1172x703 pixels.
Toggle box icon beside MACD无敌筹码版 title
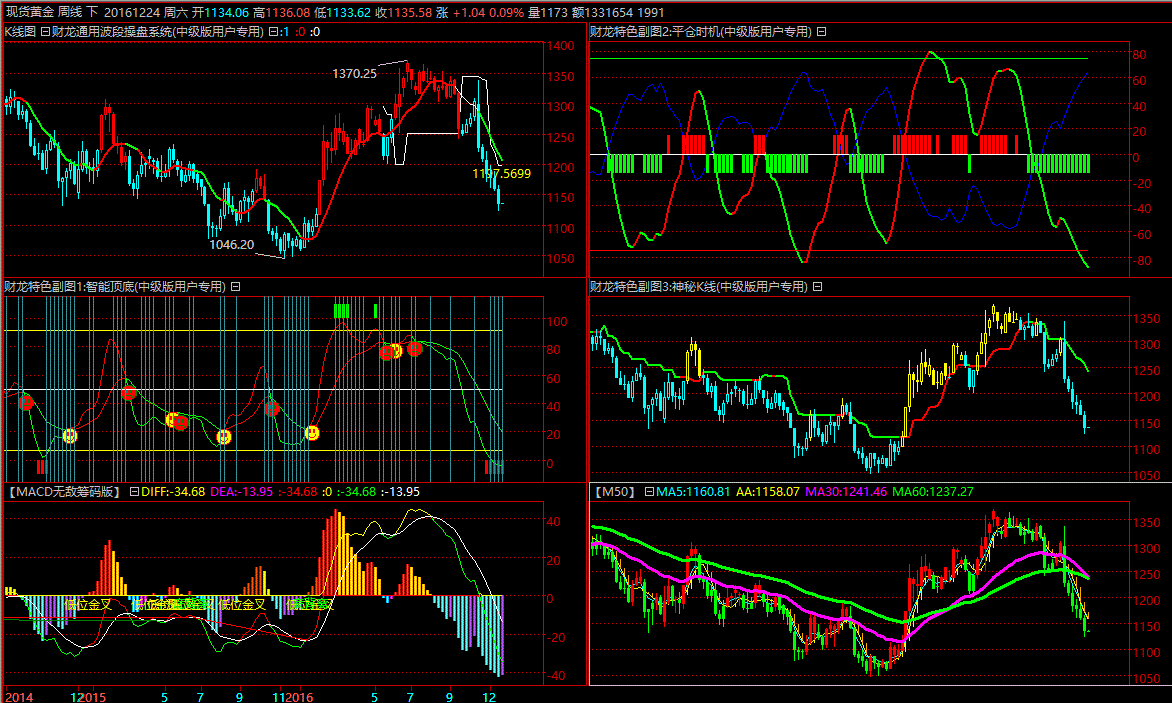(x=135, y=492)
